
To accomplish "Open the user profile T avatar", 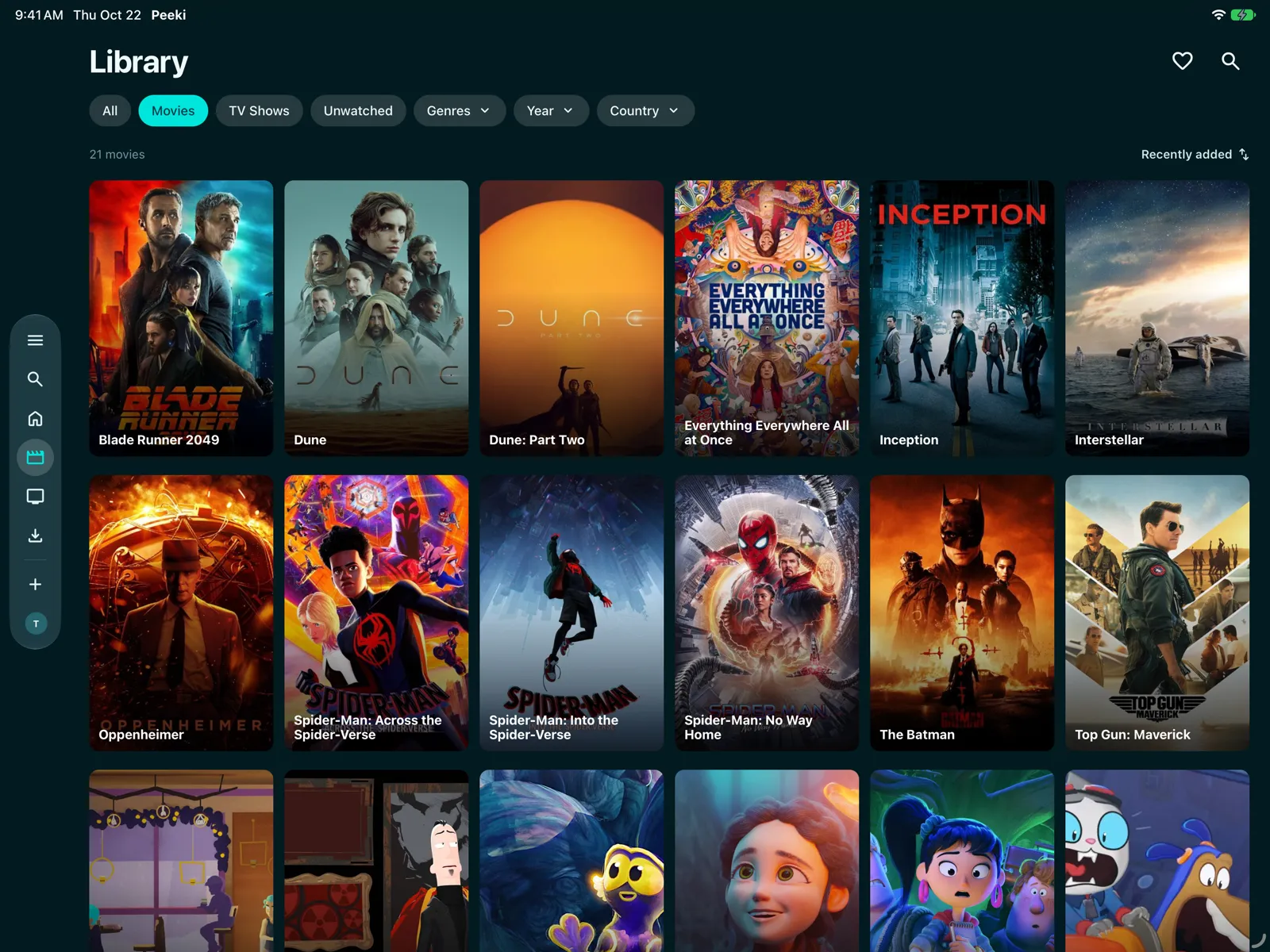I will 36,624.
